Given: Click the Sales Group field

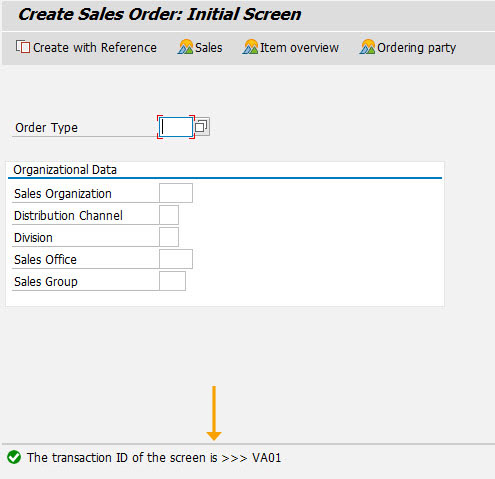Looking at the screenshot, I should 172,281.
